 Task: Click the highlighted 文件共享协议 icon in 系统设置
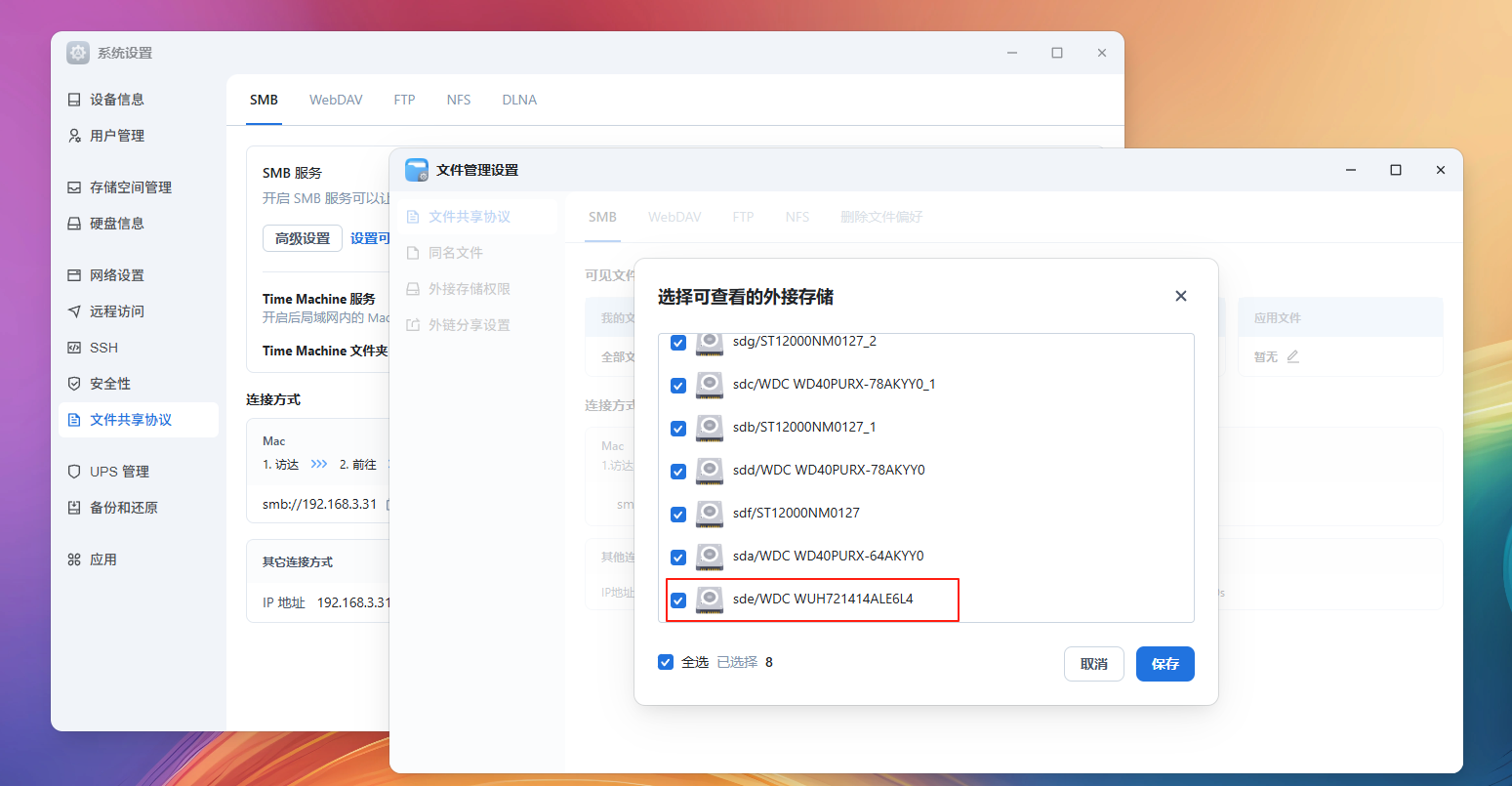(74, 420)
